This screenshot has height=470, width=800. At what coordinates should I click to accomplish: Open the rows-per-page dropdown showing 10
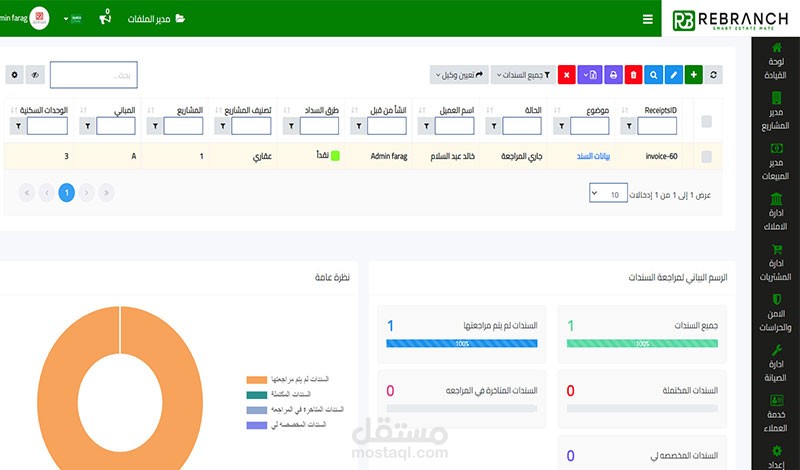coord(608,193)
